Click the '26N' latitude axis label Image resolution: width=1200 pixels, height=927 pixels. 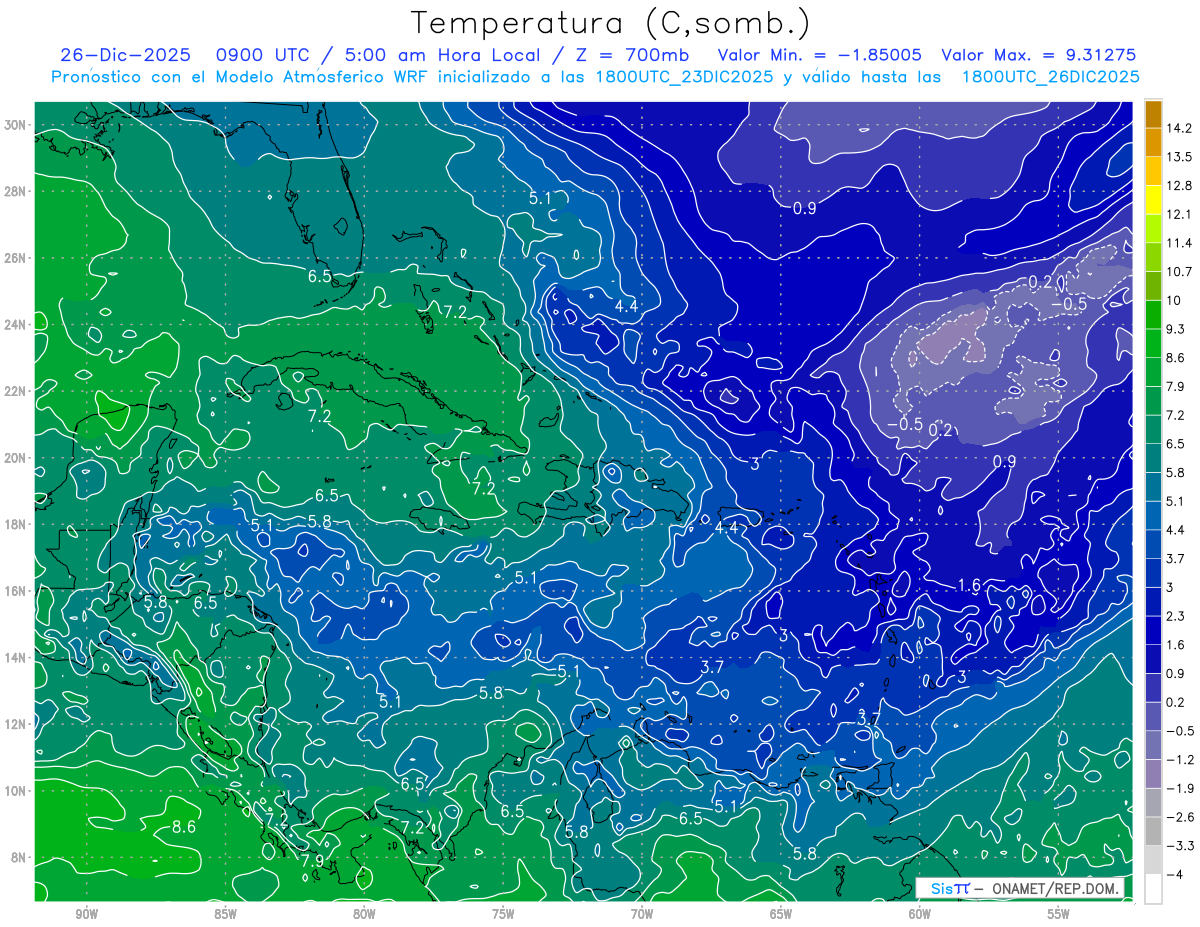coord(16,258)
